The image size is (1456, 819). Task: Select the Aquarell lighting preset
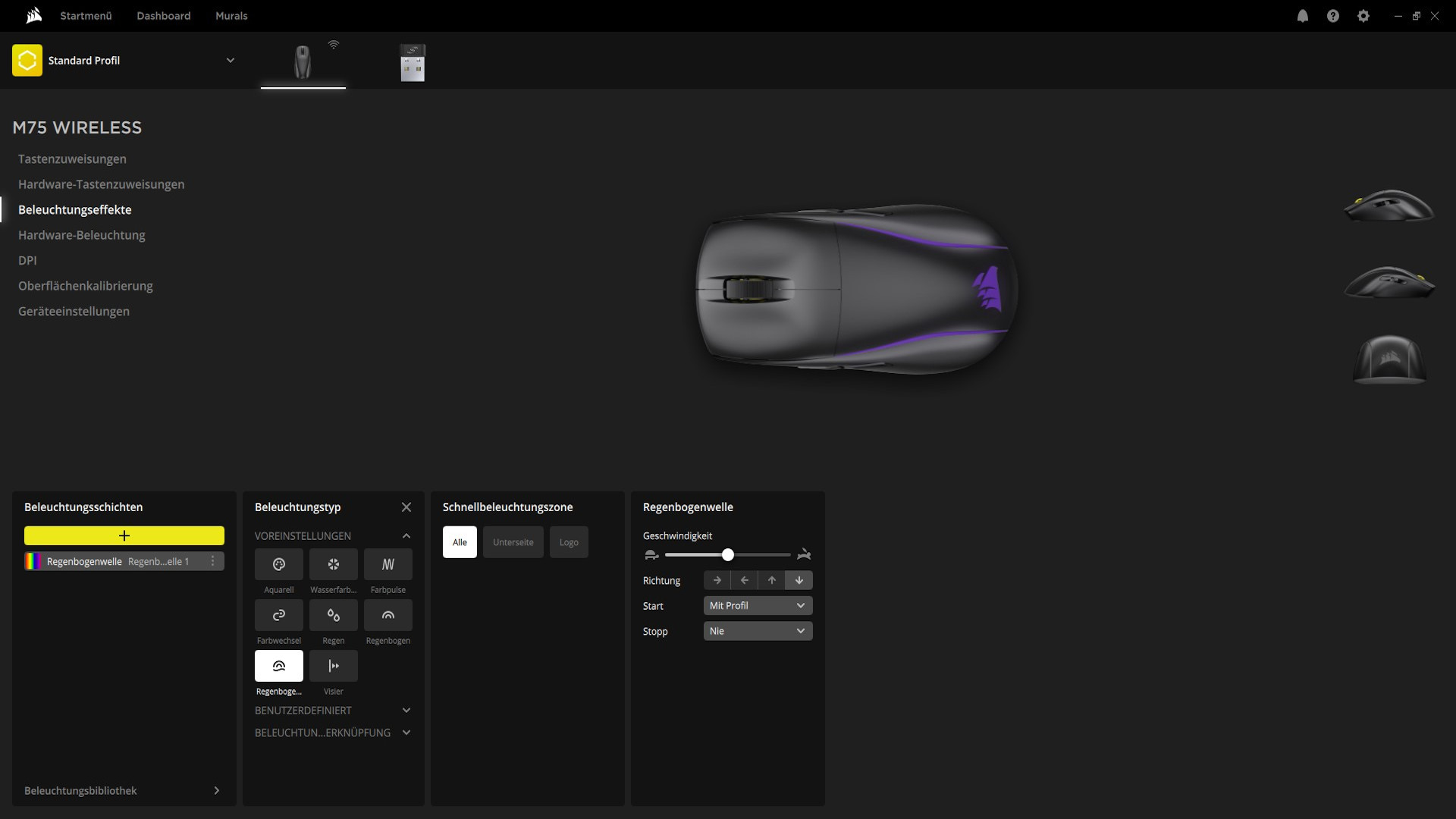[278, 564]
